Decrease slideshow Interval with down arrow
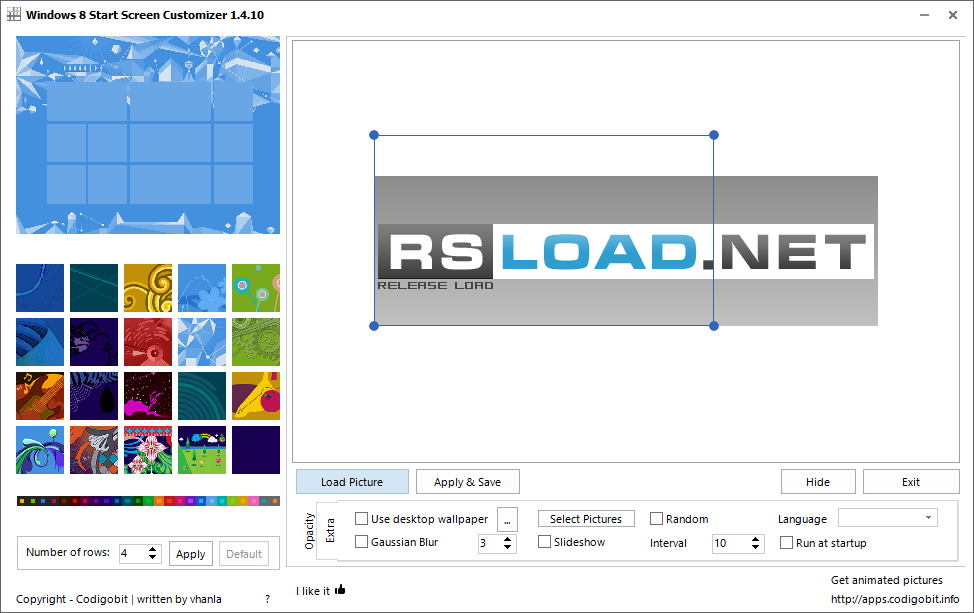Screen dimensions: 974x613 click(x=755, y=547)
